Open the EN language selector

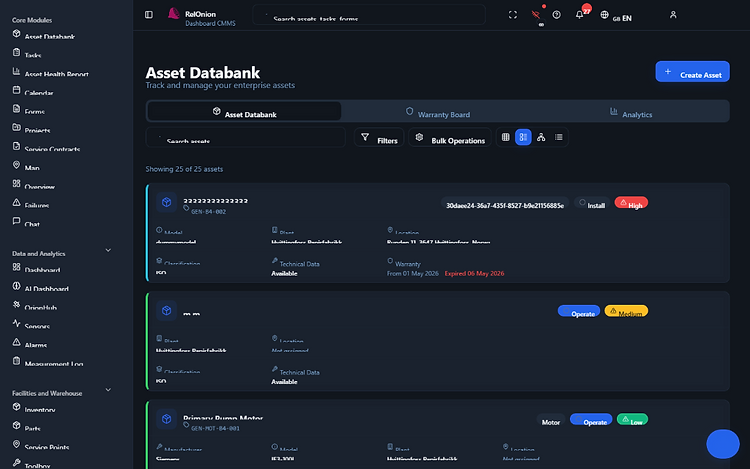coord(617,15)
